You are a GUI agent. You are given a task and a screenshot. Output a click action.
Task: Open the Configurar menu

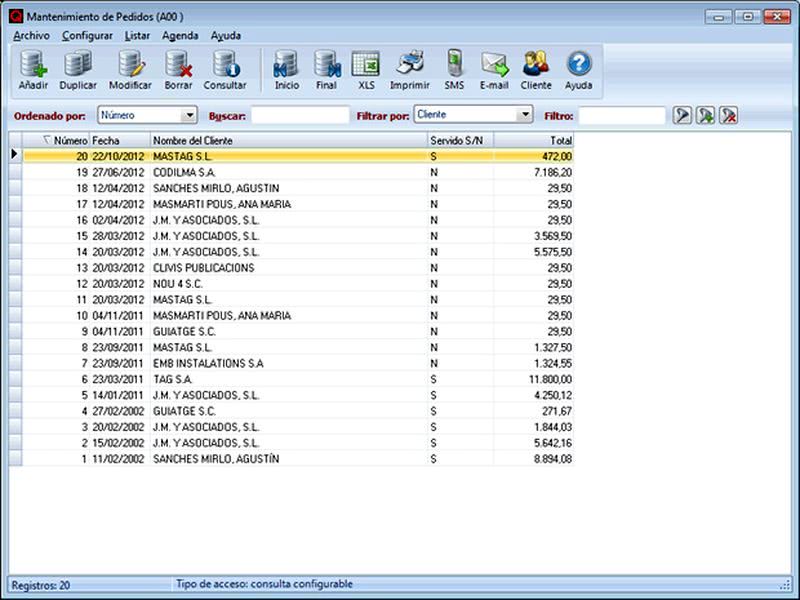(x=87, y=36)
